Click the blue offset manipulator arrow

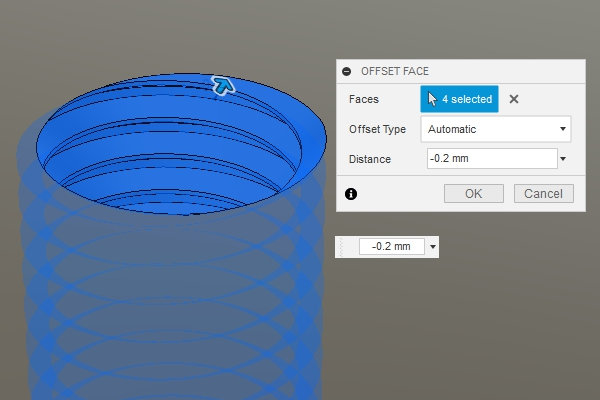coord(223,86)
